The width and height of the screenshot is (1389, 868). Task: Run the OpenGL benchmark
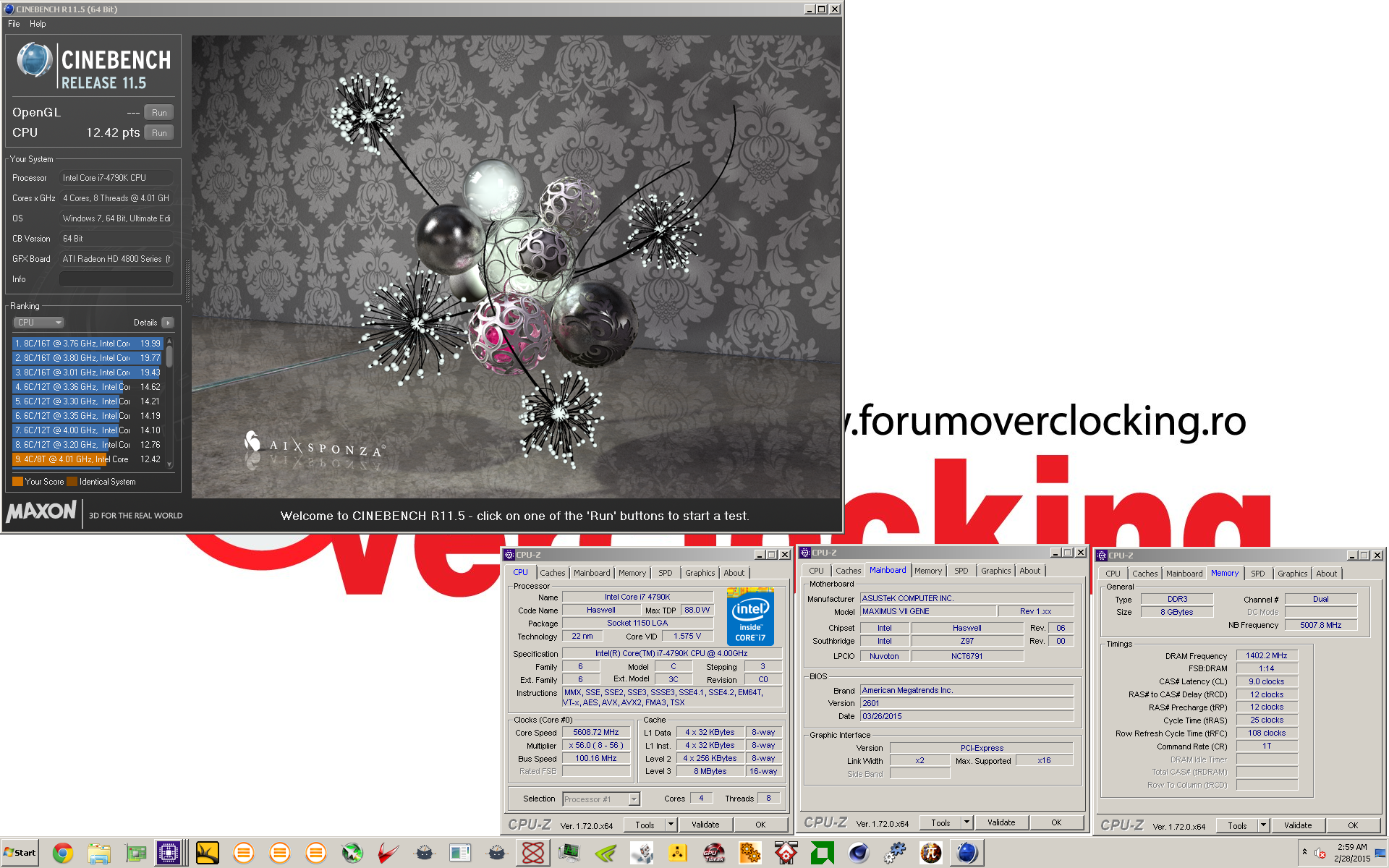coord(159,113)
